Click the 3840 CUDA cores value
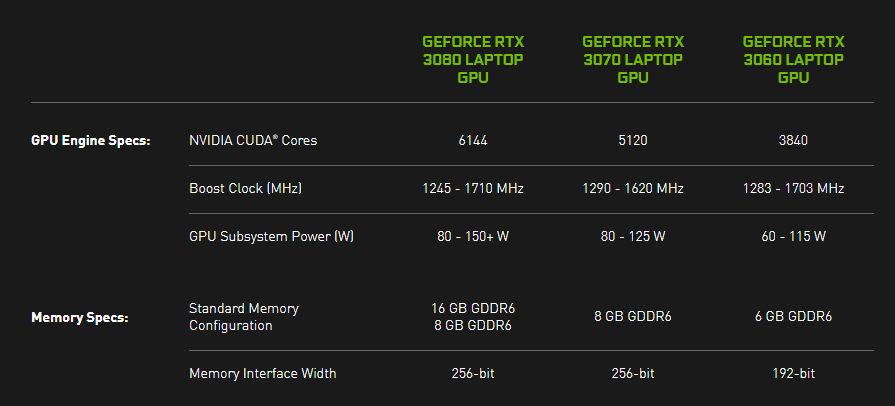 coord(793,140)
